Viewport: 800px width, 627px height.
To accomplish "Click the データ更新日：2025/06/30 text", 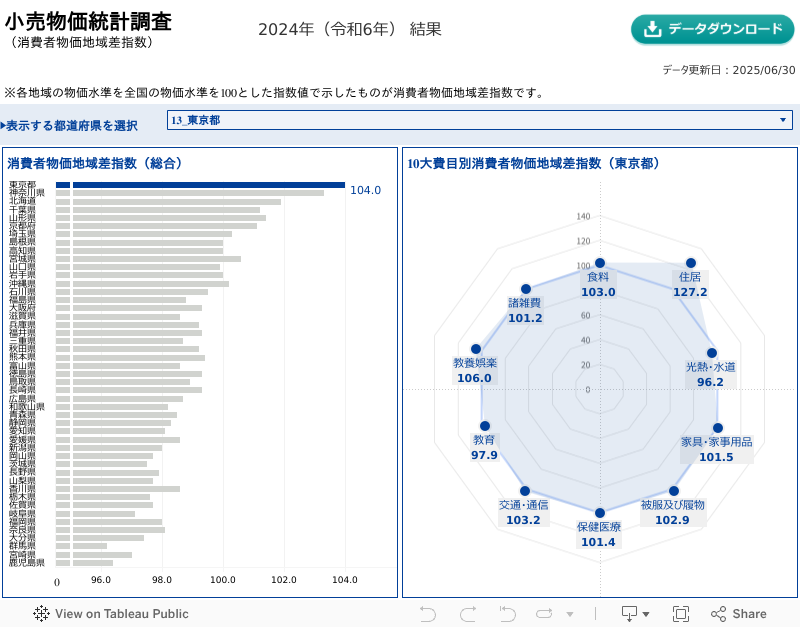I will point(729,70).
